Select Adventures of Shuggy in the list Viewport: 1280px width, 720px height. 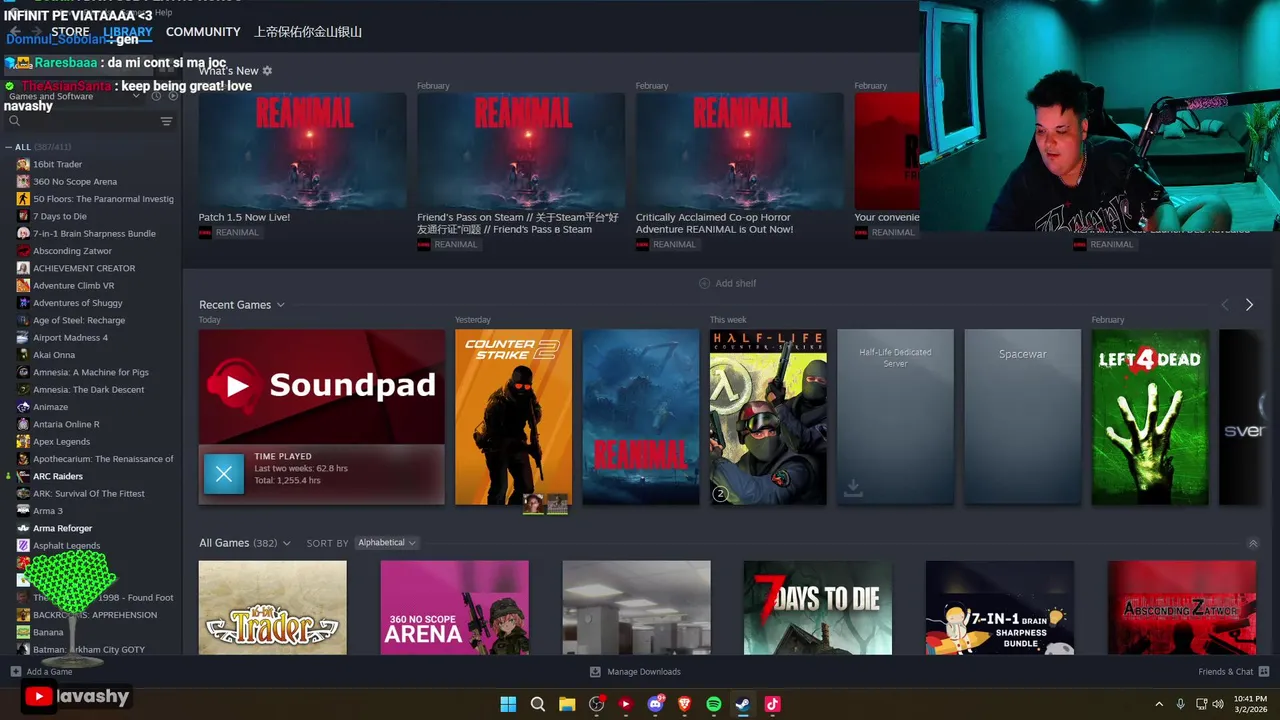(78, 303)
